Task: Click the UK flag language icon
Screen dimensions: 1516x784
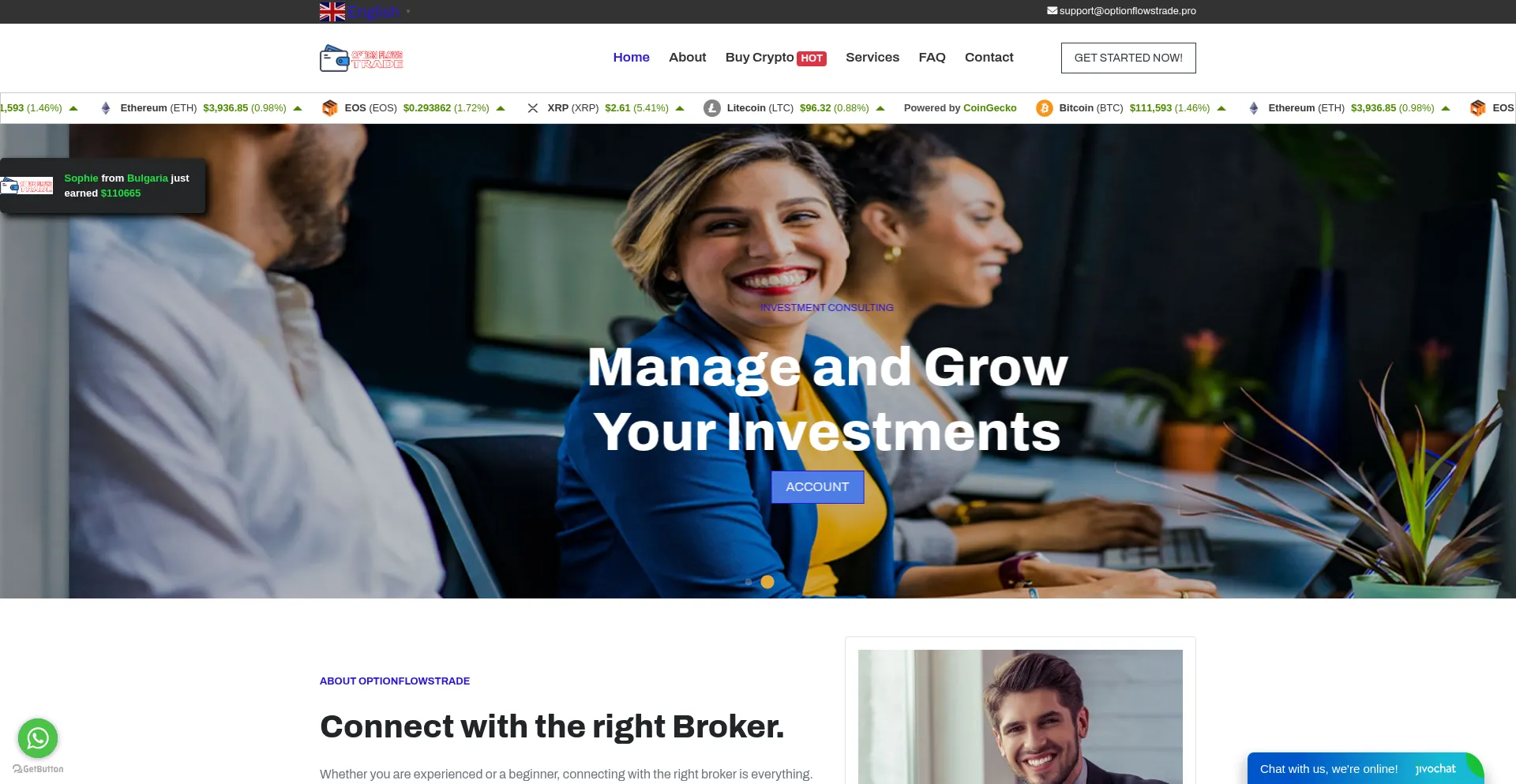Action: 332,12
